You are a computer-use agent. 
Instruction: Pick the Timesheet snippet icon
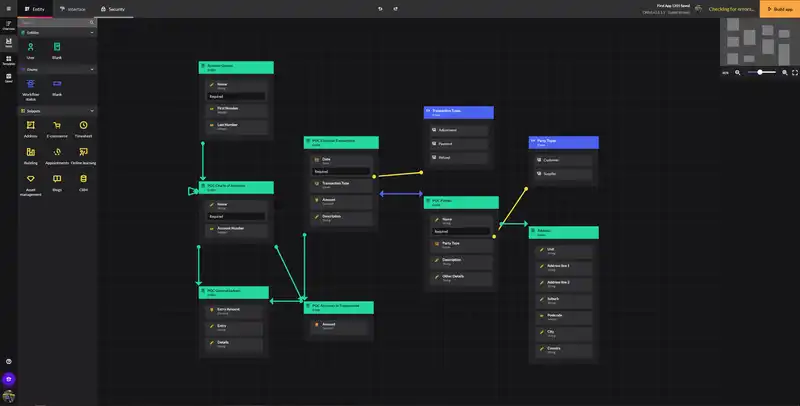[84, 126]
